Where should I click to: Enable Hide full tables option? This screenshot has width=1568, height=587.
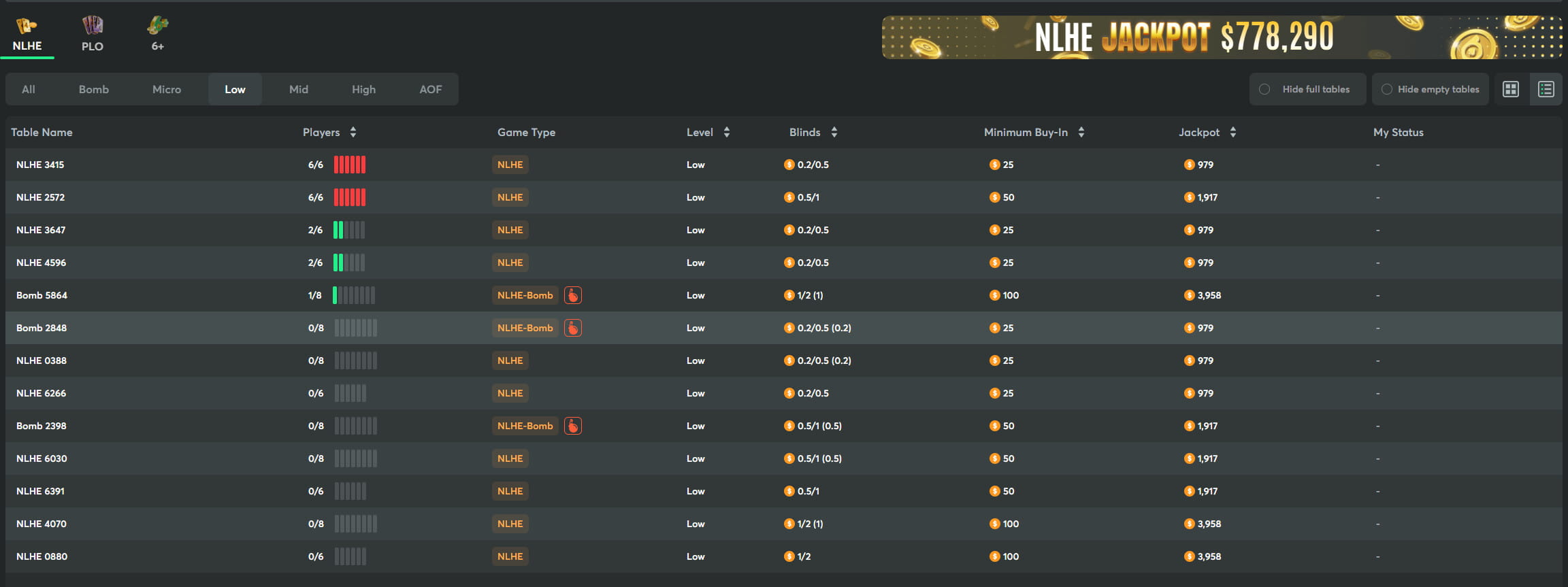click(x=1264, y=89)
